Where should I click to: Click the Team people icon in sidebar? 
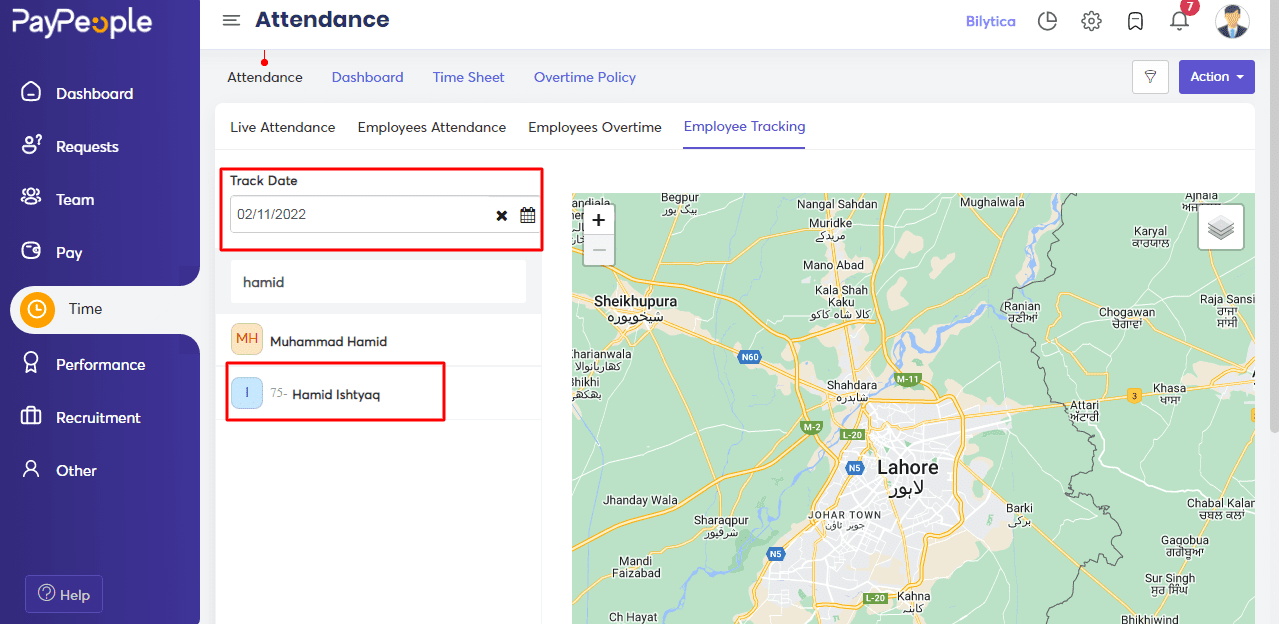(x=31, y=198)
